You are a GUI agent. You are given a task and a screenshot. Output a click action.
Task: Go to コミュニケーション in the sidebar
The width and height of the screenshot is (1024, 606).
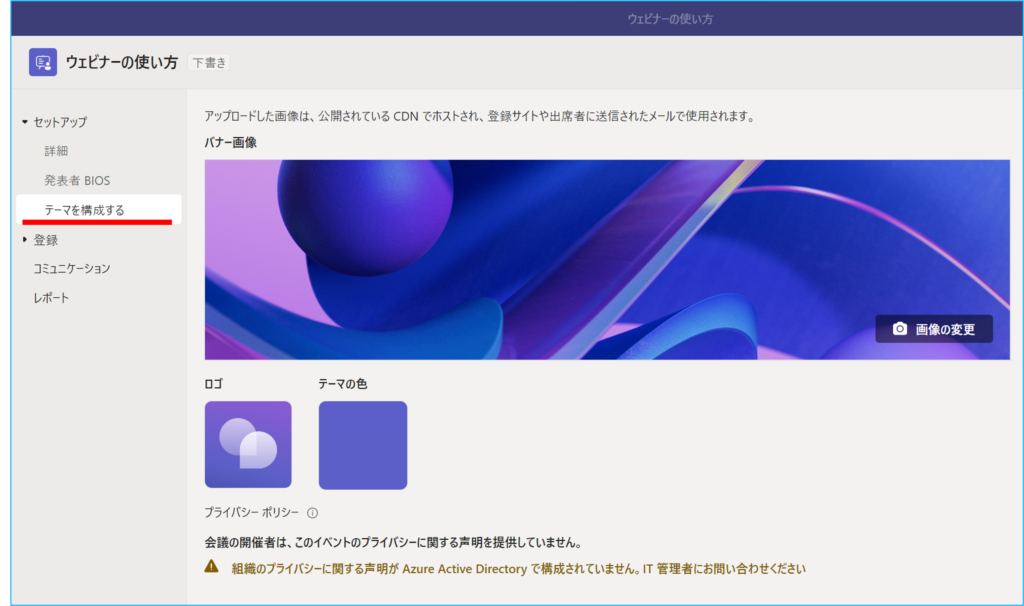[71, 269]
